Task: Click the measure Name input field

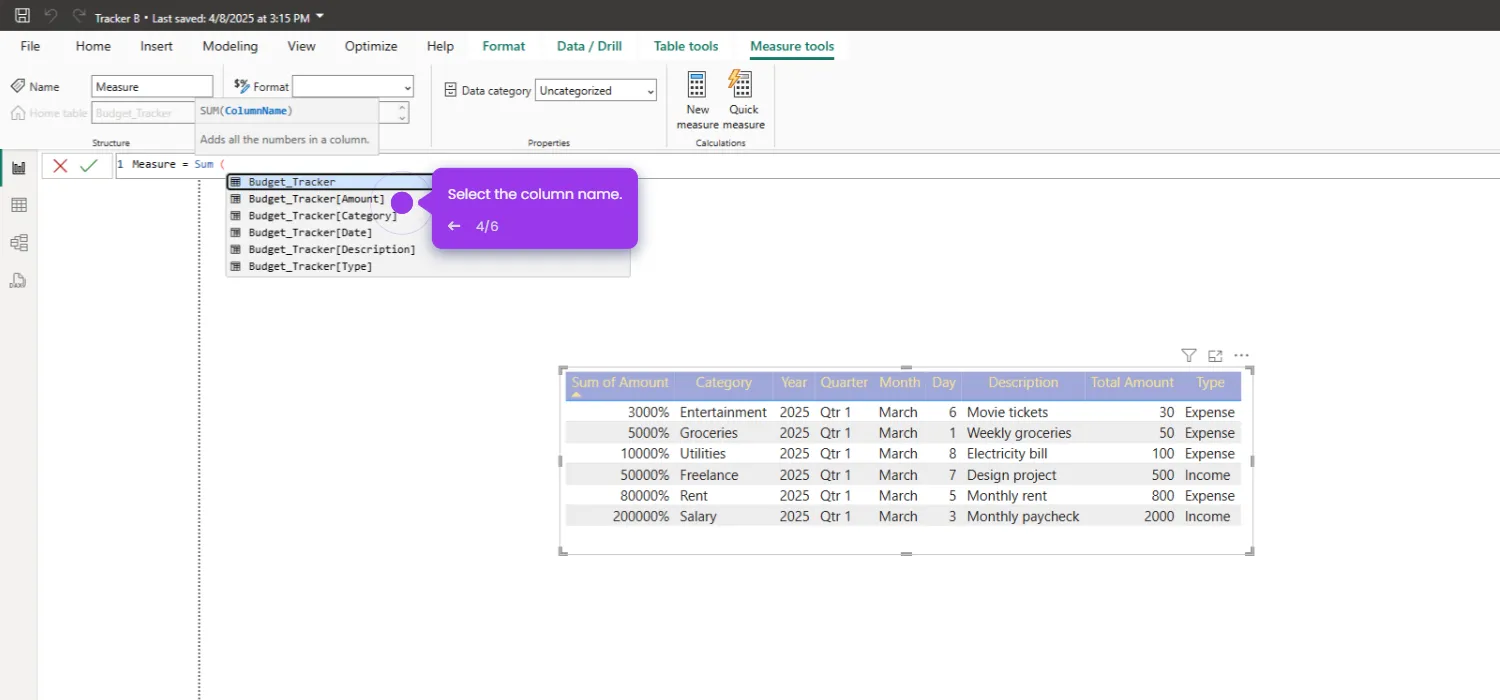Action: click(x=152, y=87)
